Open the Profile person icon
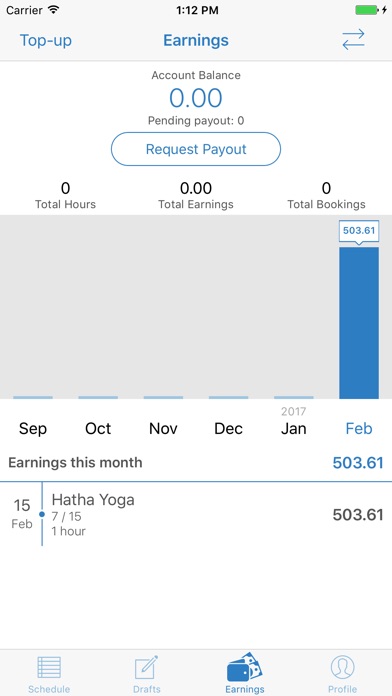The width and height of the screenshot is (392, 696). 342,668
